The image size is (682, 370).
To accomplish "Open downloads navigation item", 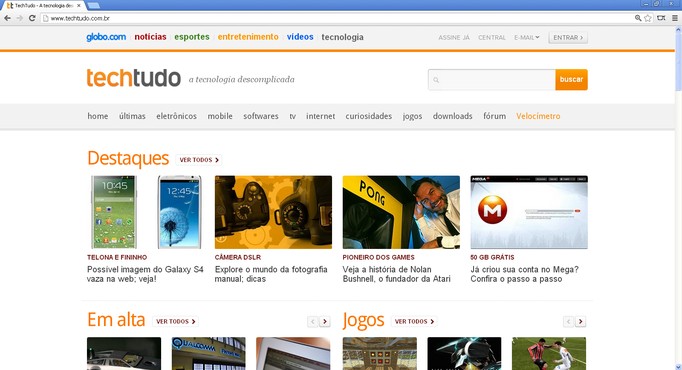I will tap(452, 116).
